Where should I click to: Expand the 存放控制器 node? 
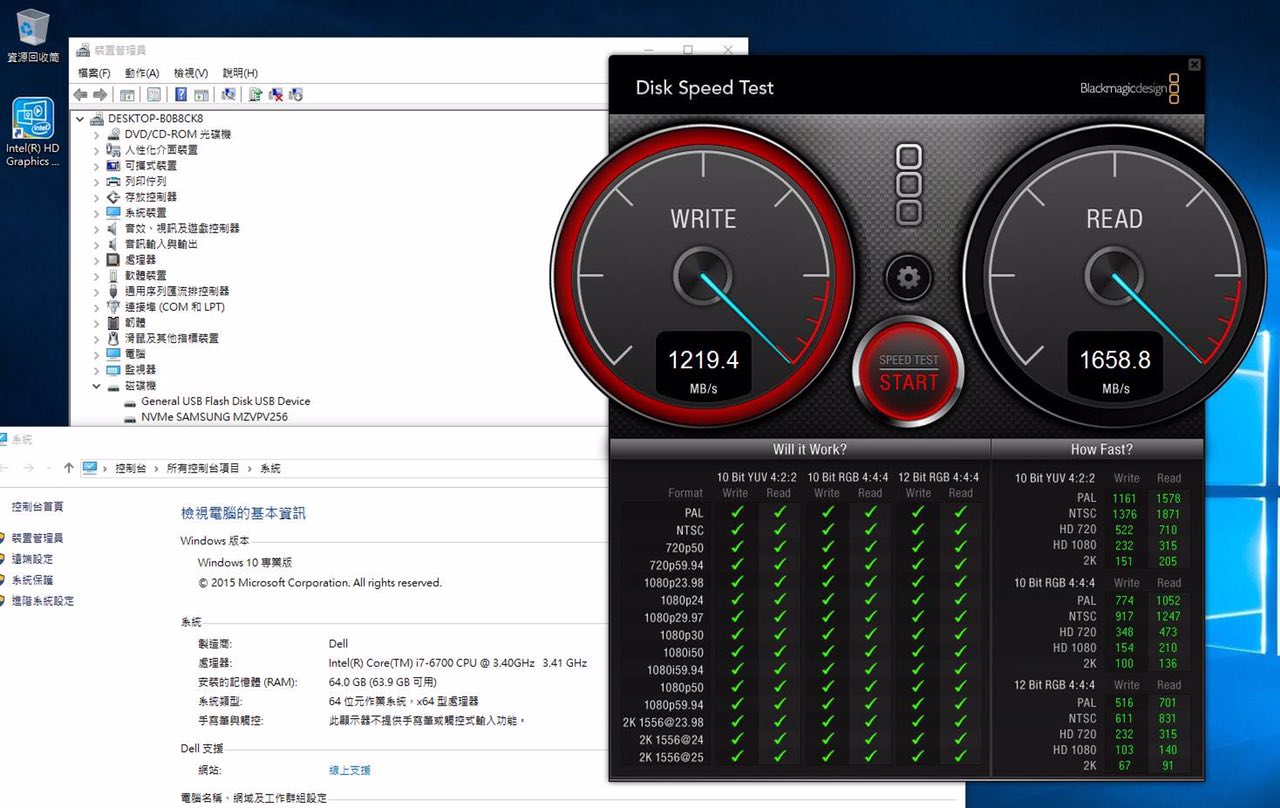pos(97,197)
